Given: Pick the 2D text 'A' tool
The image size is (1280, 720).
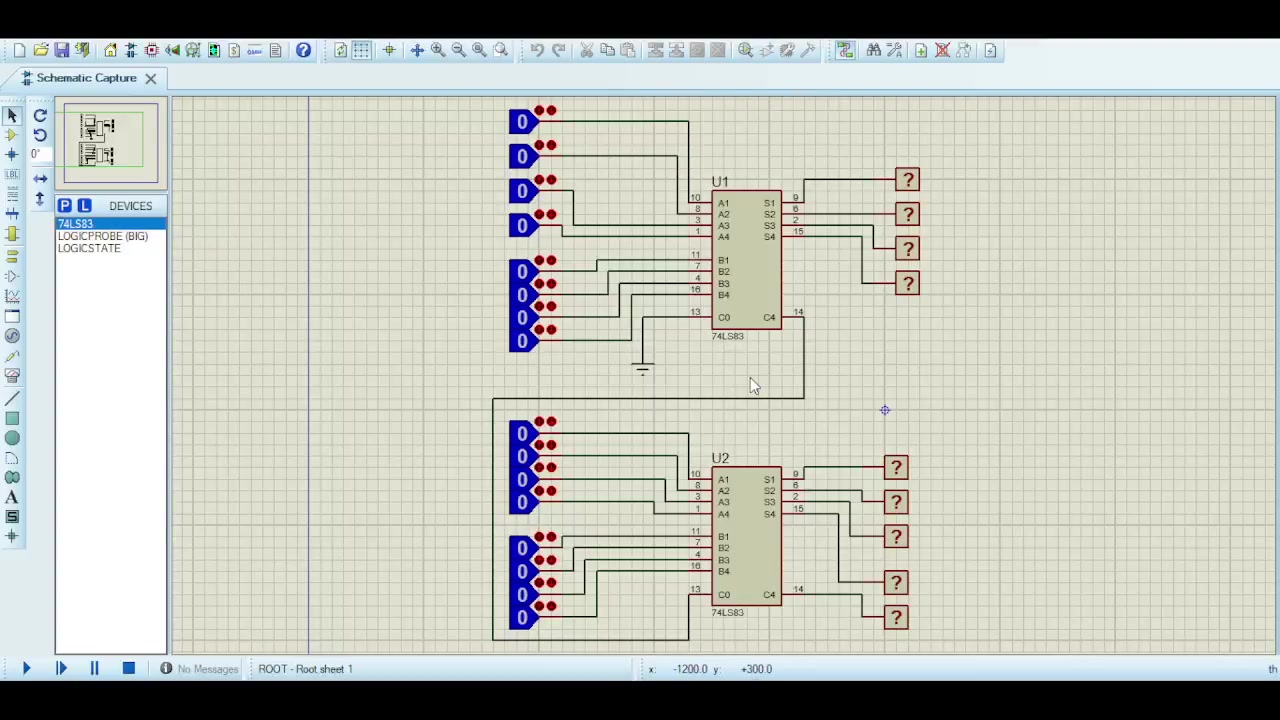Looking at the screenshot, I should pos(12,497).
